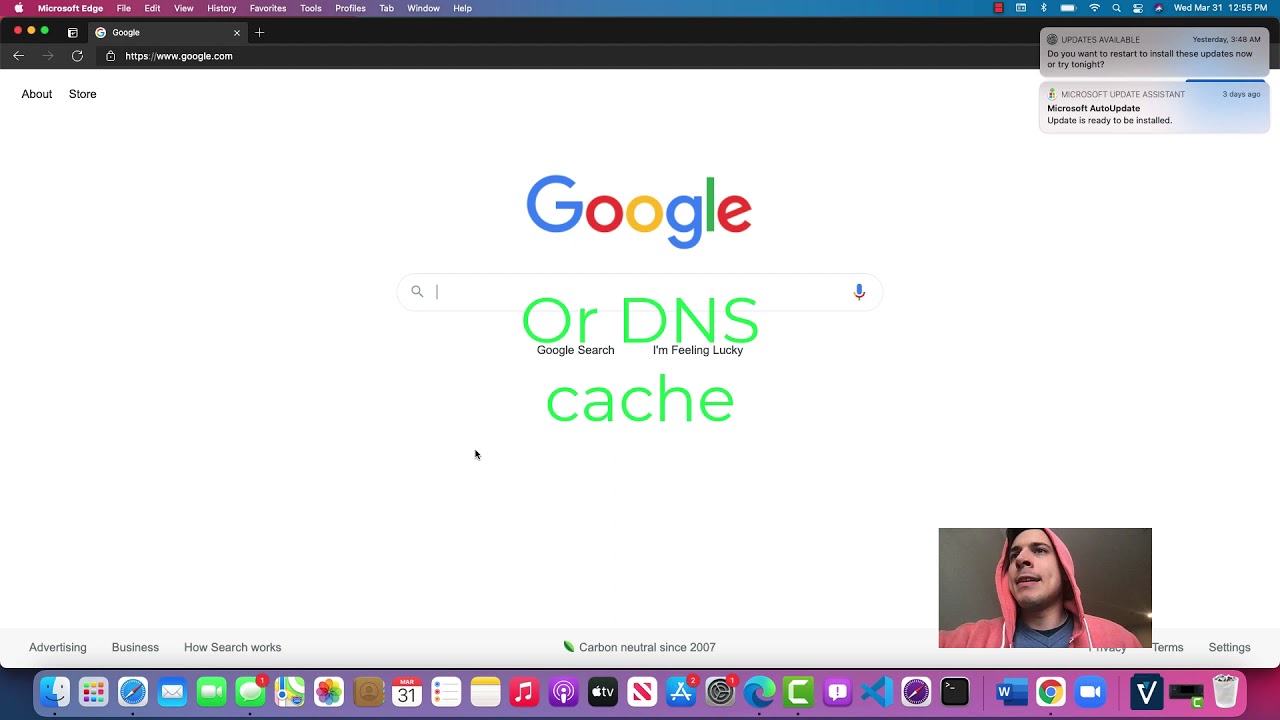1280x720 pixels.
Task: Open Settings in Google footer
Action: coord(1229,647)
